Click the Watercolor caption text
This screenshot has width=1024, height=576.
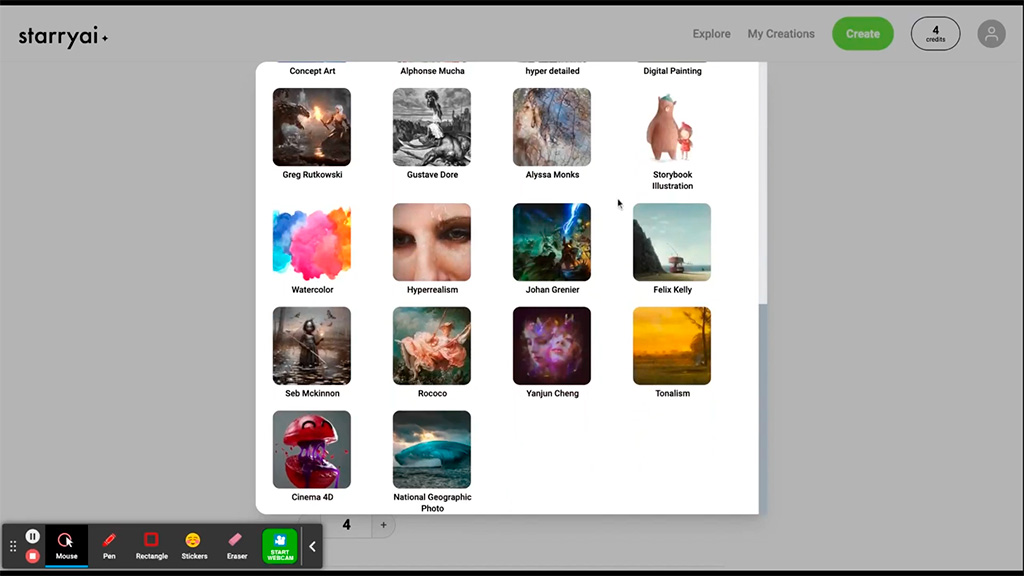click(x=312, y=289)
